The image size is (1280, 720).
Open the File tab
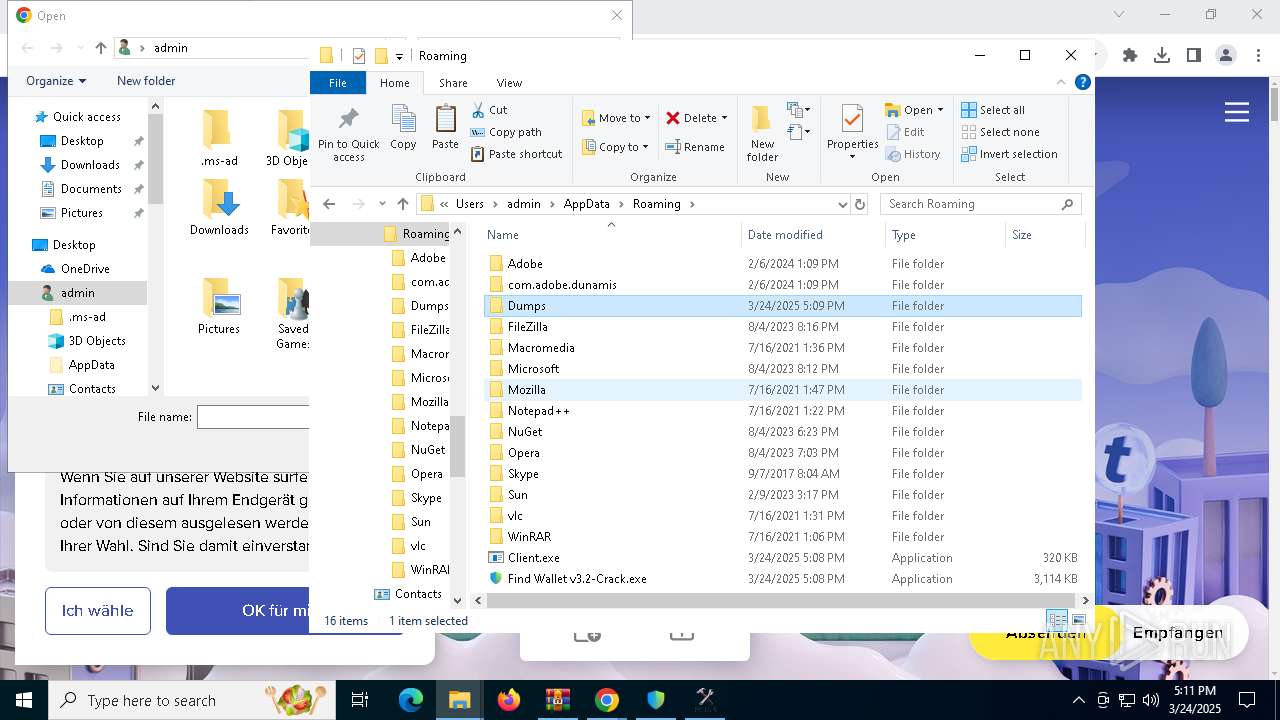tap(338, 83)
